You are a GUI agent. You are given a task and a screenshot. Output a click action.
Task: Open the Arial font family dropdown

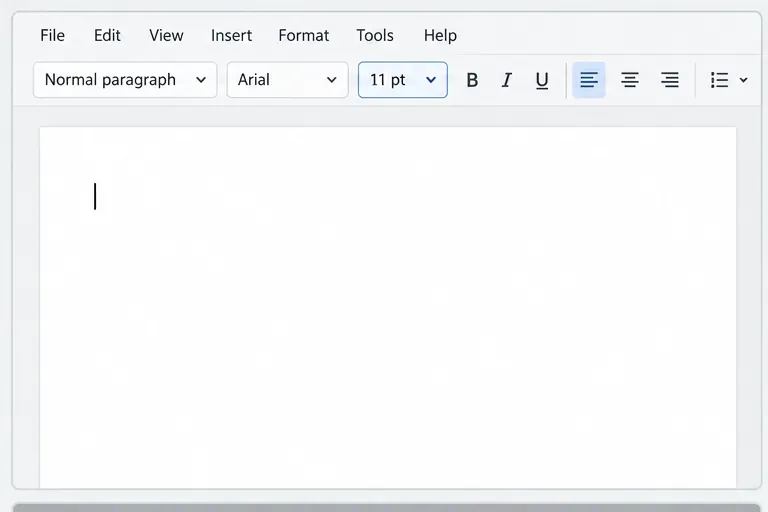click(288, 80)
